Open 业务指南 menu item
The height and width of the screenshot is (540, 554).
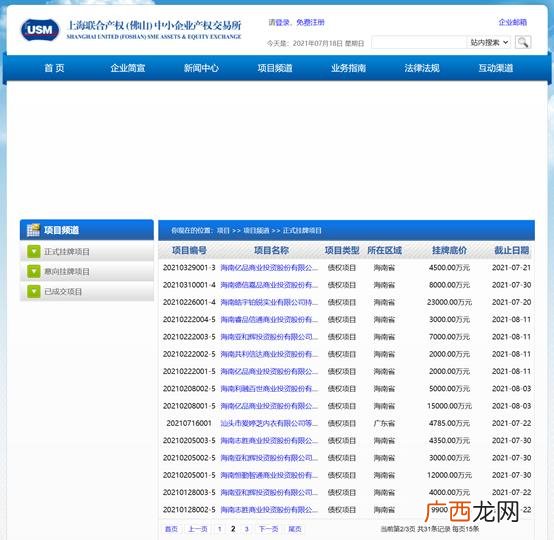click(348, 68)
